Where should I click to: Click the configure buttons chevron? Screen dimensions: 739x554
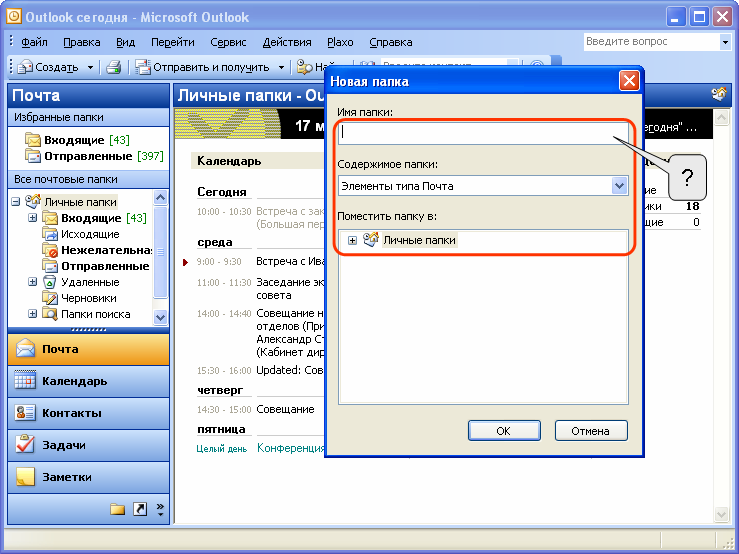[160, 509]
